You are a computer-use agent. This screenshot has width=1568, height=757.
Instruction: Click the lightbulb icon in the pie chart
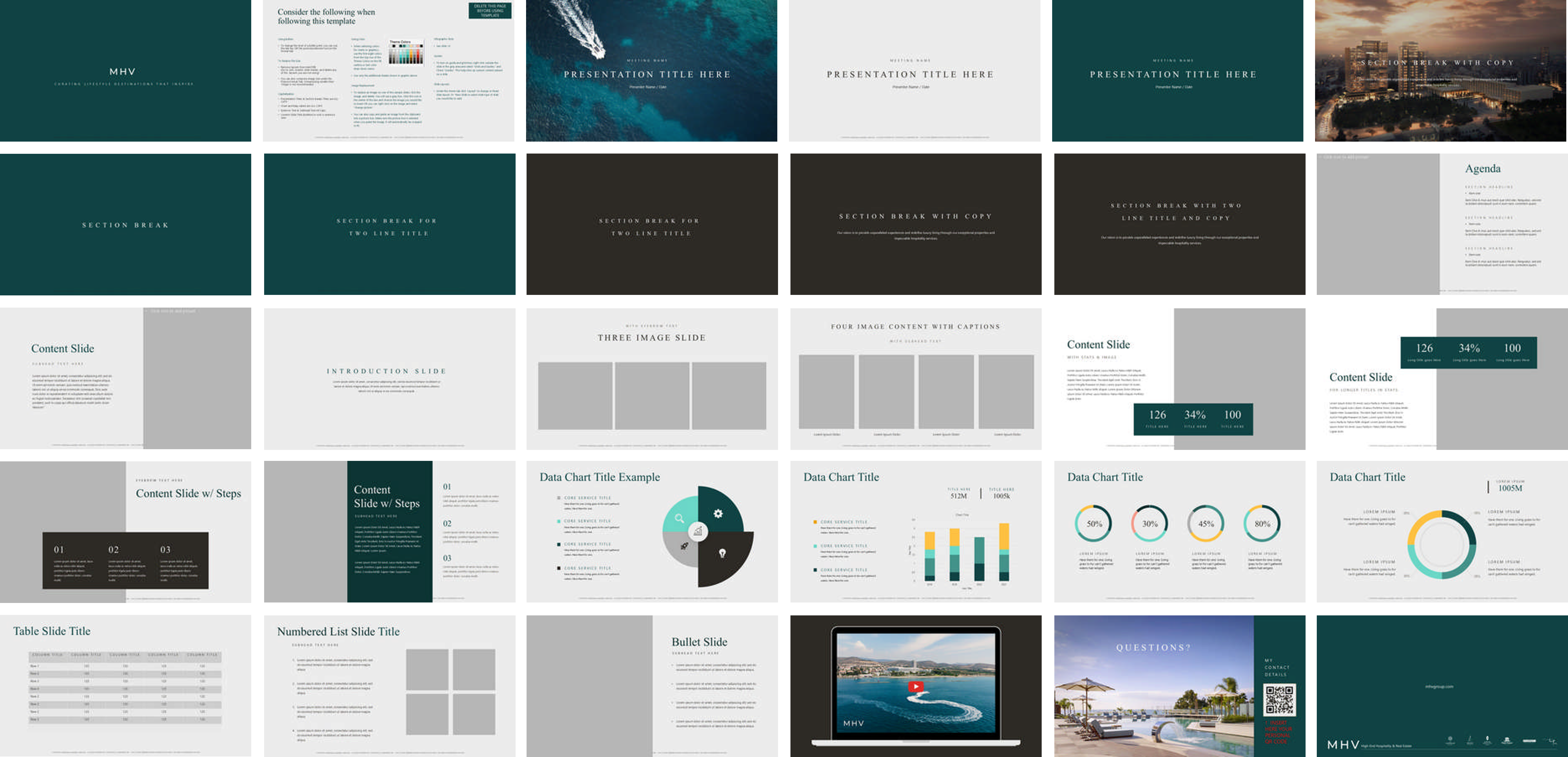coord(722,553)
